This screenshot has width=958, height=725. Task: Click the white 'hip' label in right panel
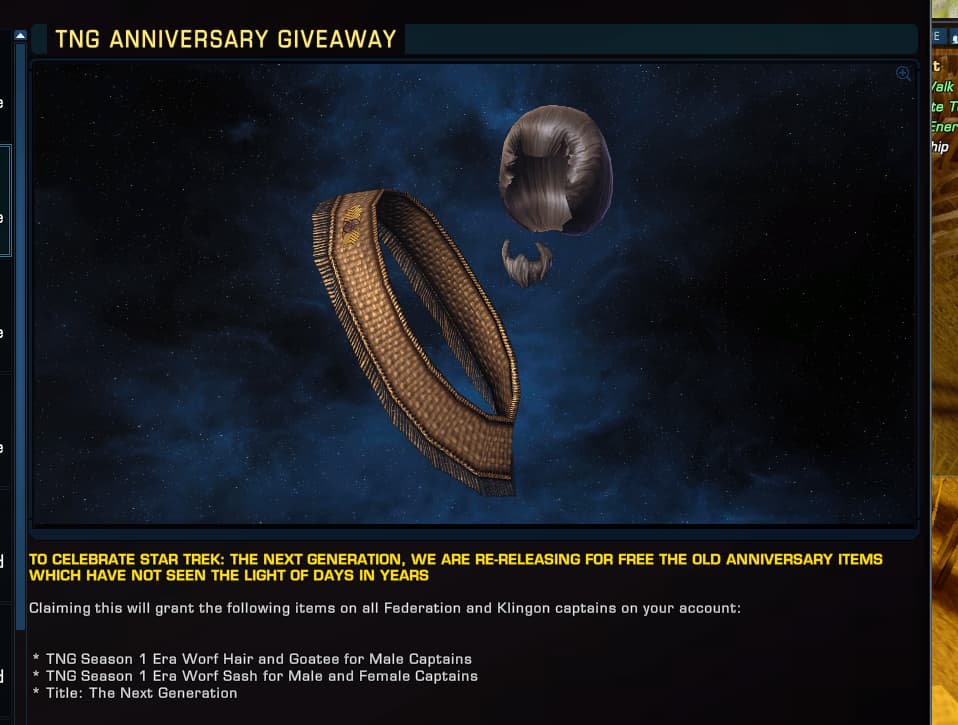pos(940,147)
